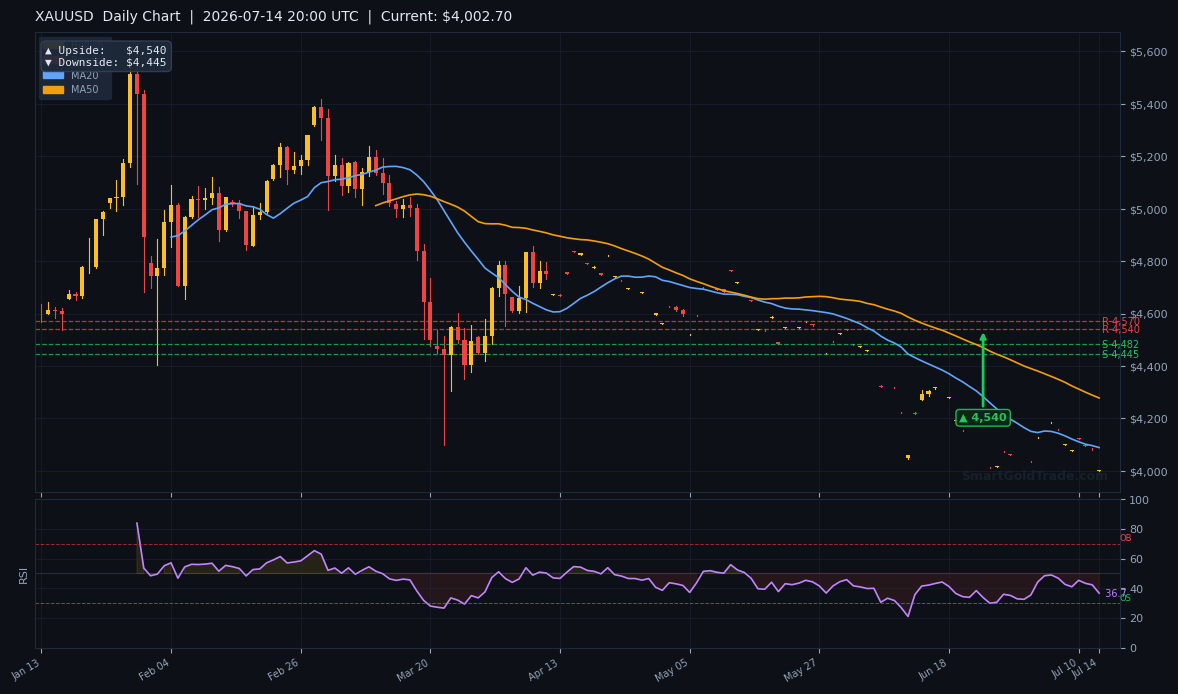
Task: Click the 2026-07-14 20:00 UTC timestamp
Action: click(x=281, y=17)
